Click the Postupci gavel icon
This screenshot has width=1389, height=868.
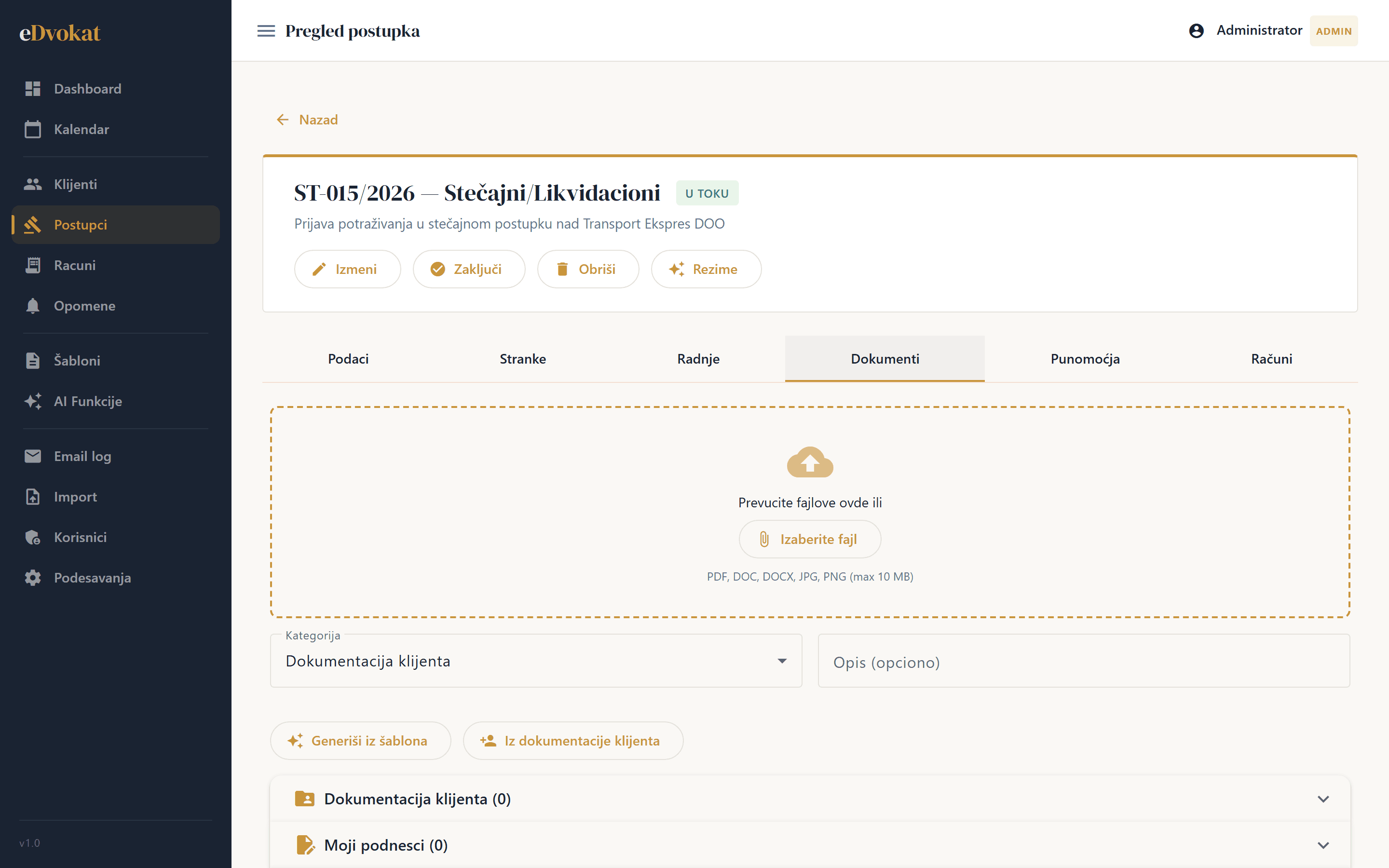tap(33, 224)
